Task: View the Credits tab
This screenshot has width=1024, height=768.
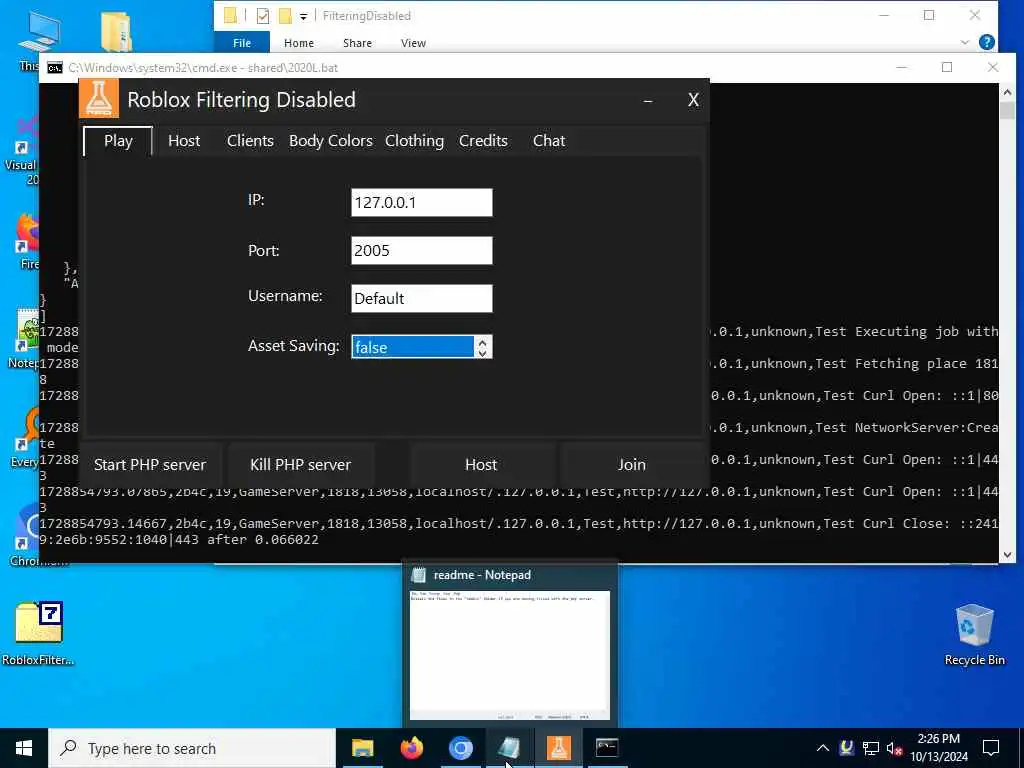Action: (x=483, y=141)
